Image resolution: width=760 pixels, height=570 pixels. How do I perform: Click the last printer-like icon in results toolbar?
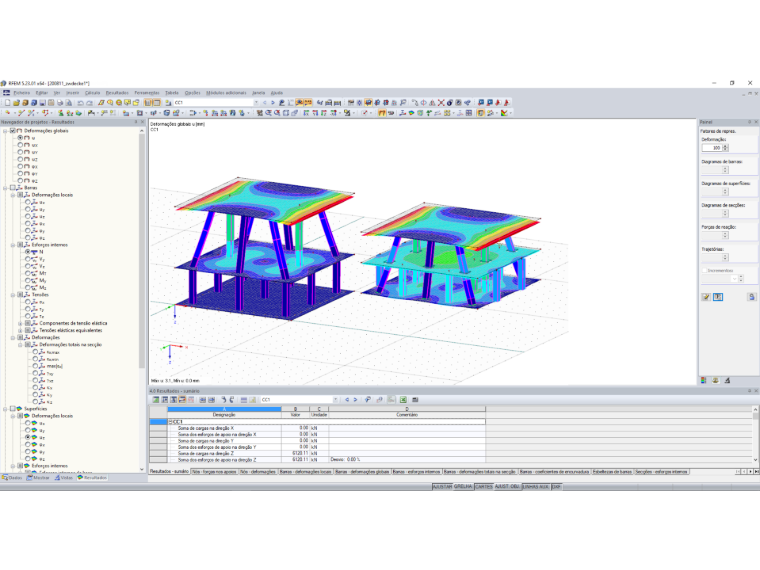tap(415, 400)
